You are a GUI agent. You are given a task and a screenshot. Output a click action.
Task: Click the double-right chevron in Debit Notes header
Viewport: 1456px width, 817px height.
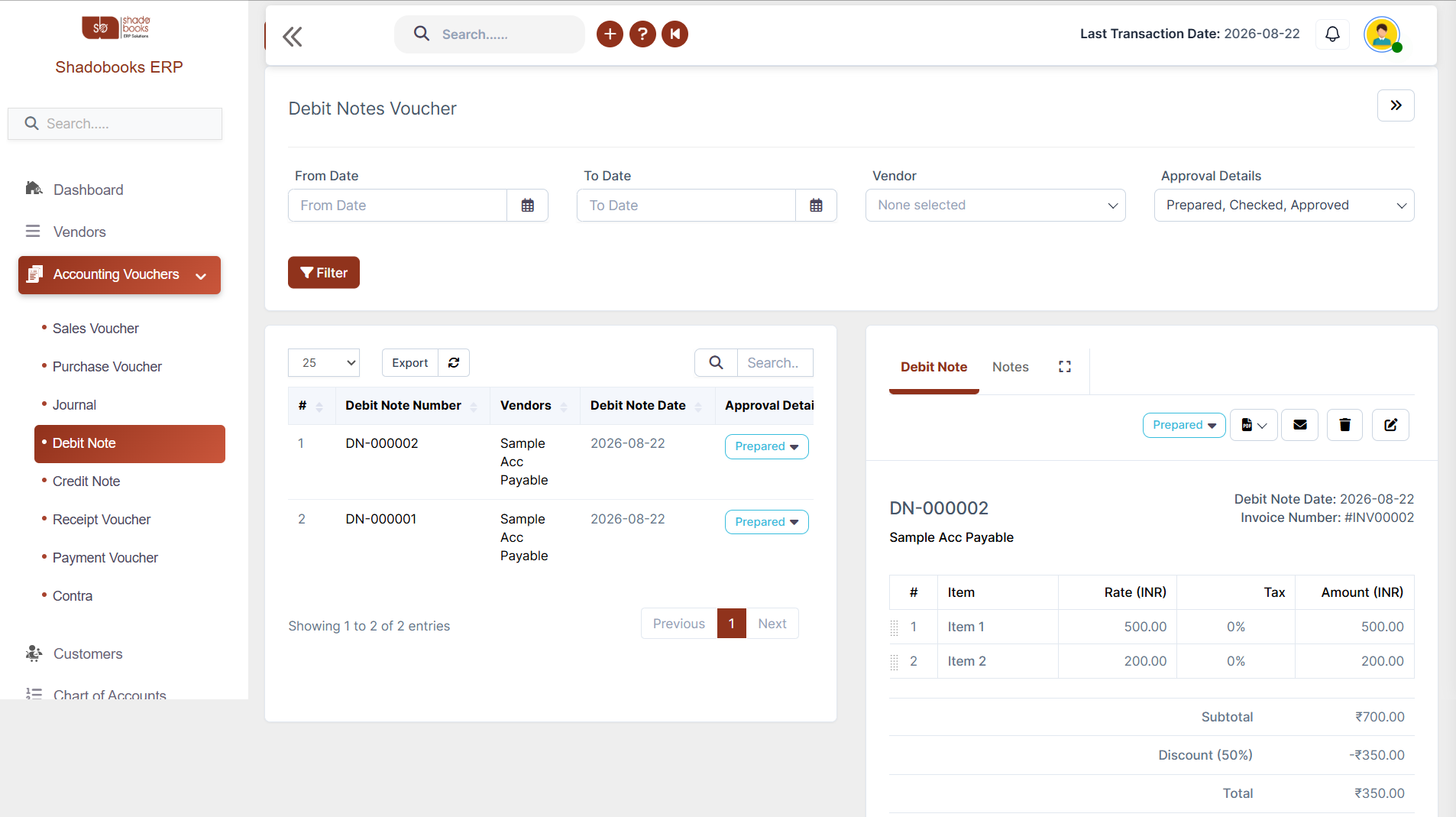pyautogui.click(x=1396, y=105)
